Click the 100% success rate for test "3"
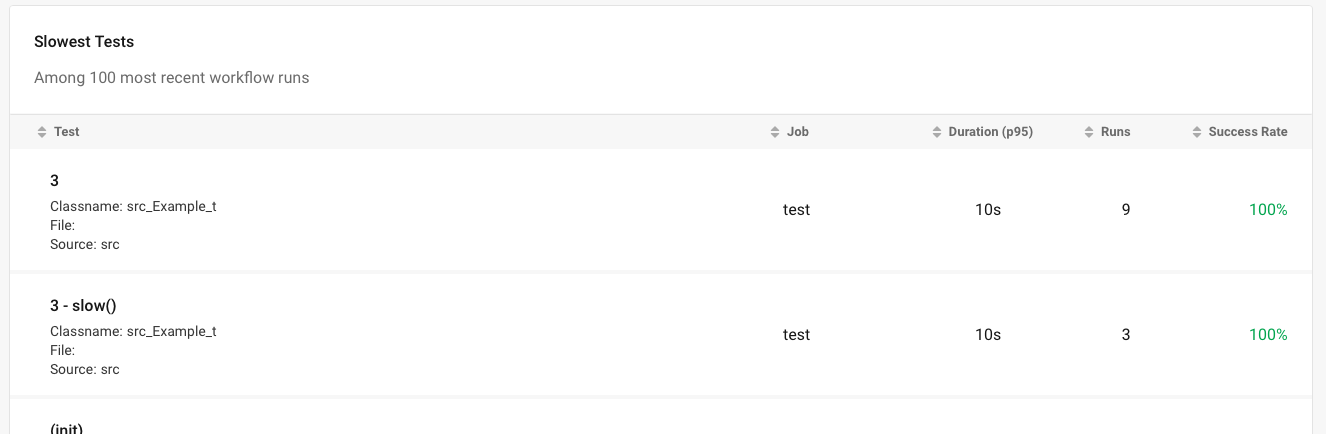 point(1268,210)
